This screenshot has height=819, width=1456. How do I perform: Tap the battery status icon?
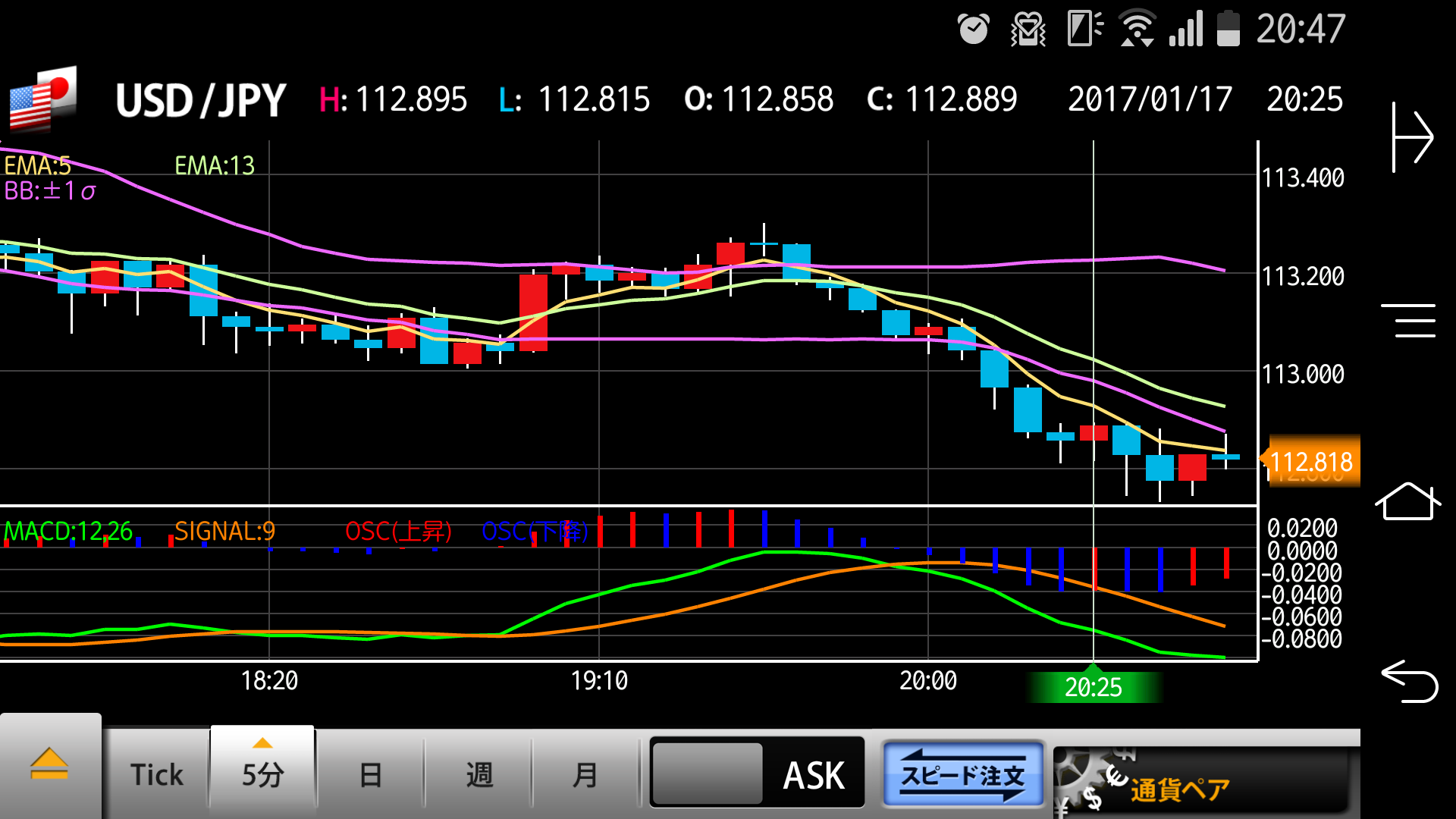[x=1228, y=29]
